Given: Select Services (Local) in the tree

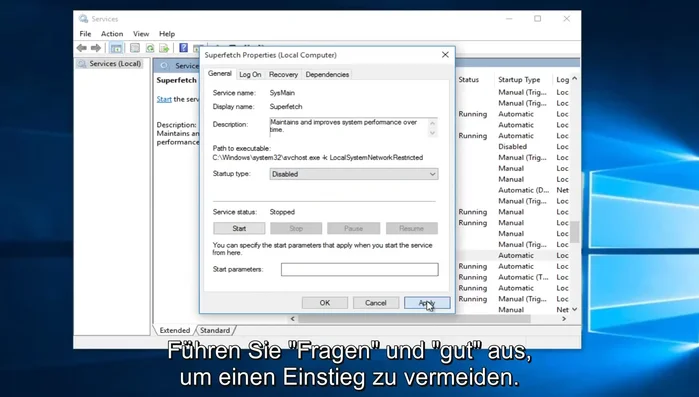Looking at the screenshot, I should click(110, 64).
